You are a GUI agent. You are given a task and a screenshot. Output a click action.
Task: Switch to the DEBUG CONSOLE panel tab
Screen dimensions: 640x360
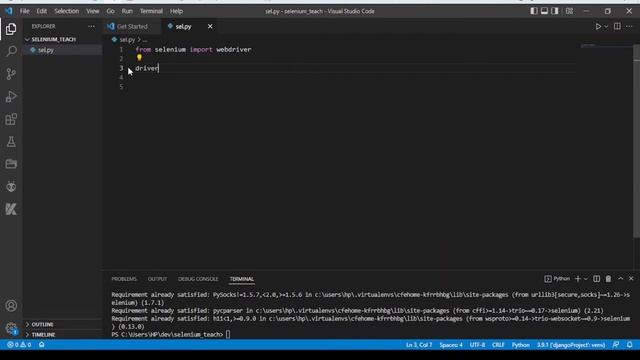pyautogui.click(x=198, y=279)
